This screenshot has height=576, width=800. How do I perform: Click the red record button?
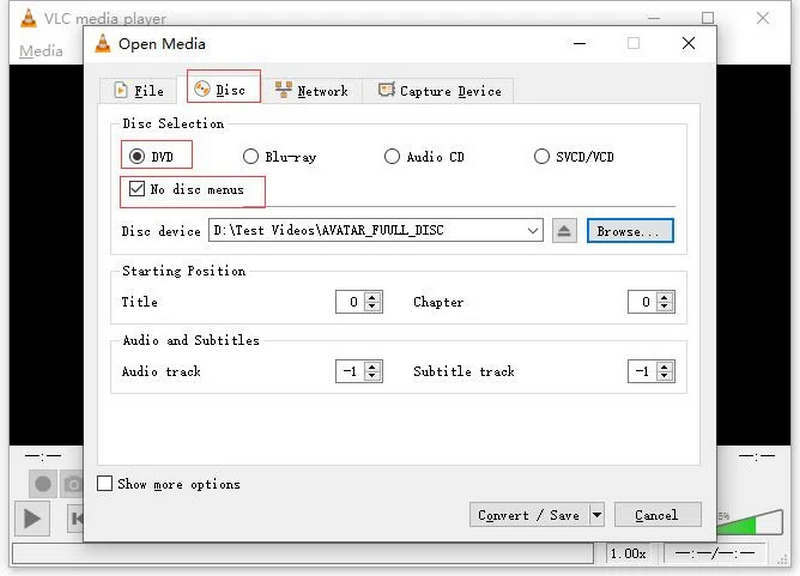43,484
